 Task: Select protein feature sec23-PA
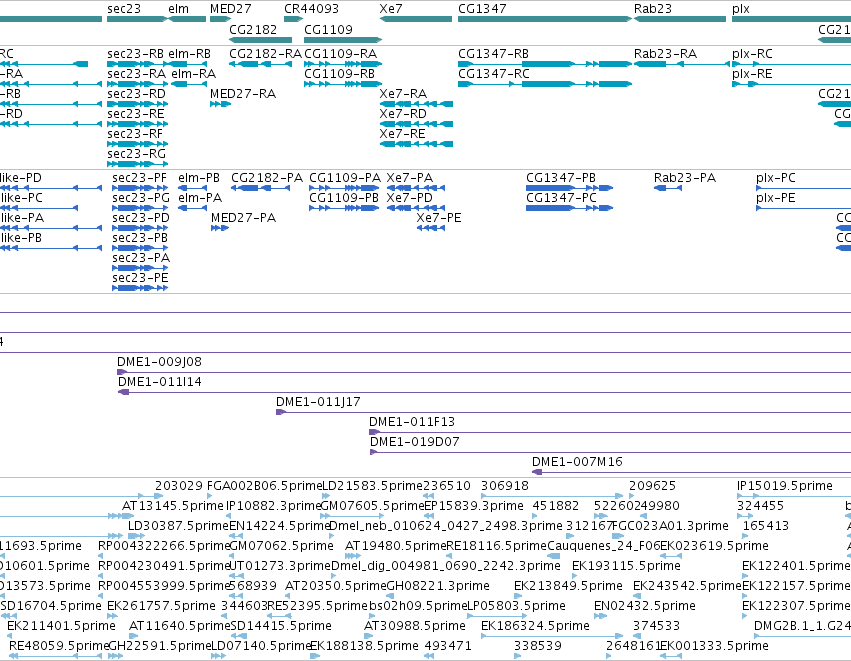pos(140,269)
